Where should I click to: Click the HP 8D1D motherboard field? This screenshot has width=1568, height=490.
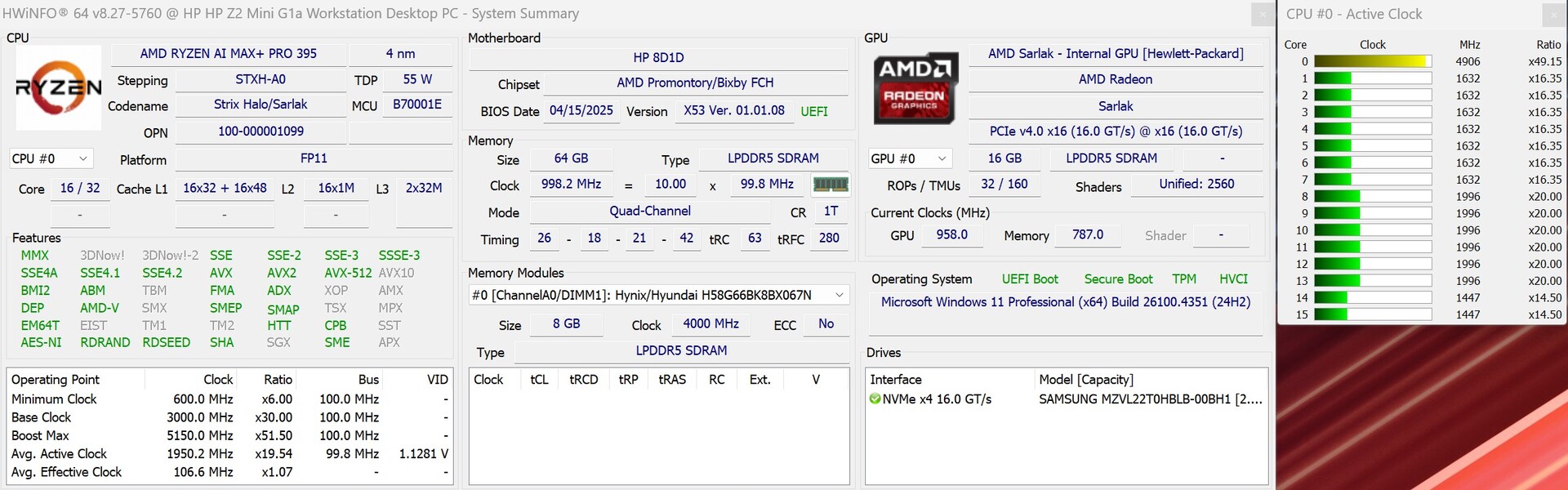(658, 58)
